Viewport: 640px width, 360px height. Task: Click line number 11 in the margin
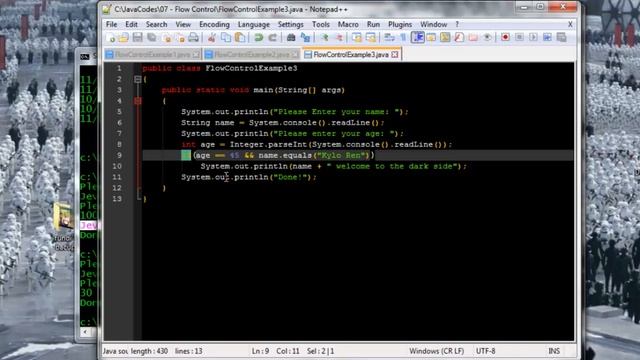pos(117,177)
